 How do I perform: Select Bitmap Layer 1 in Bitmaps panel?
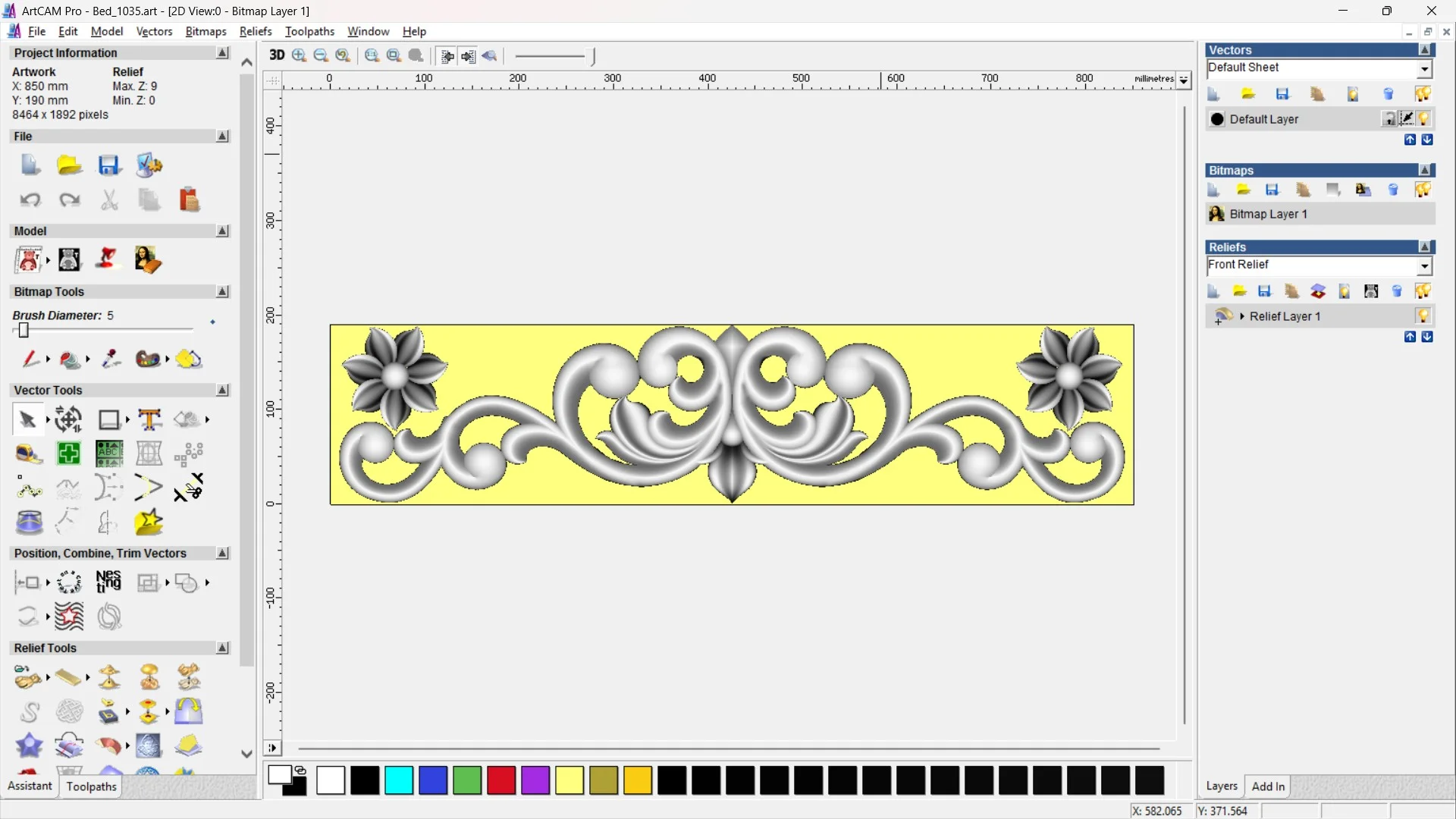click(x=1268, y=214)
